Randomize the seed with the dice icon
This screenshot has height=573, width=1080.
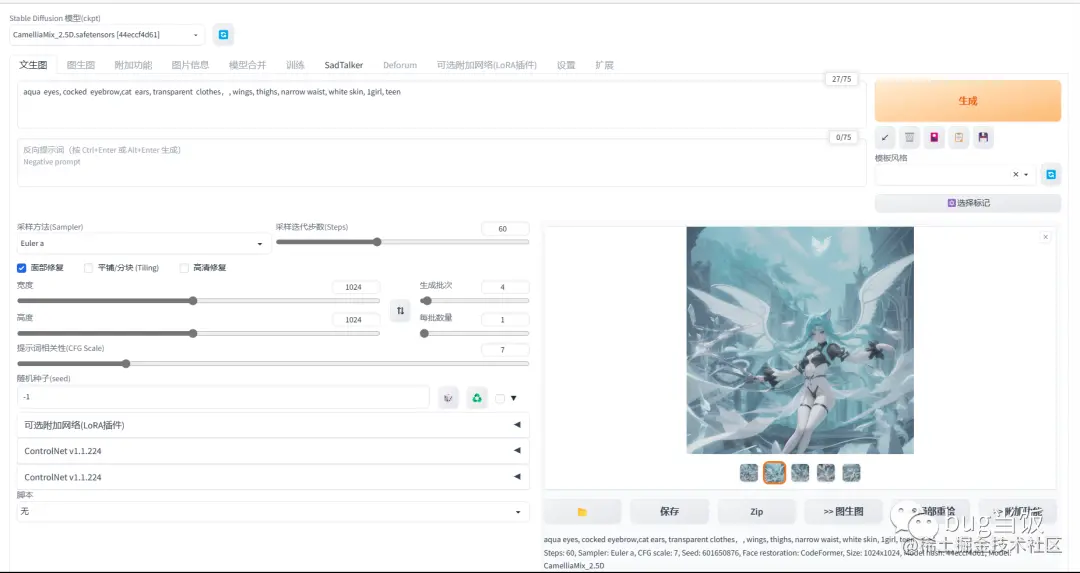click(x=448, y=397)
